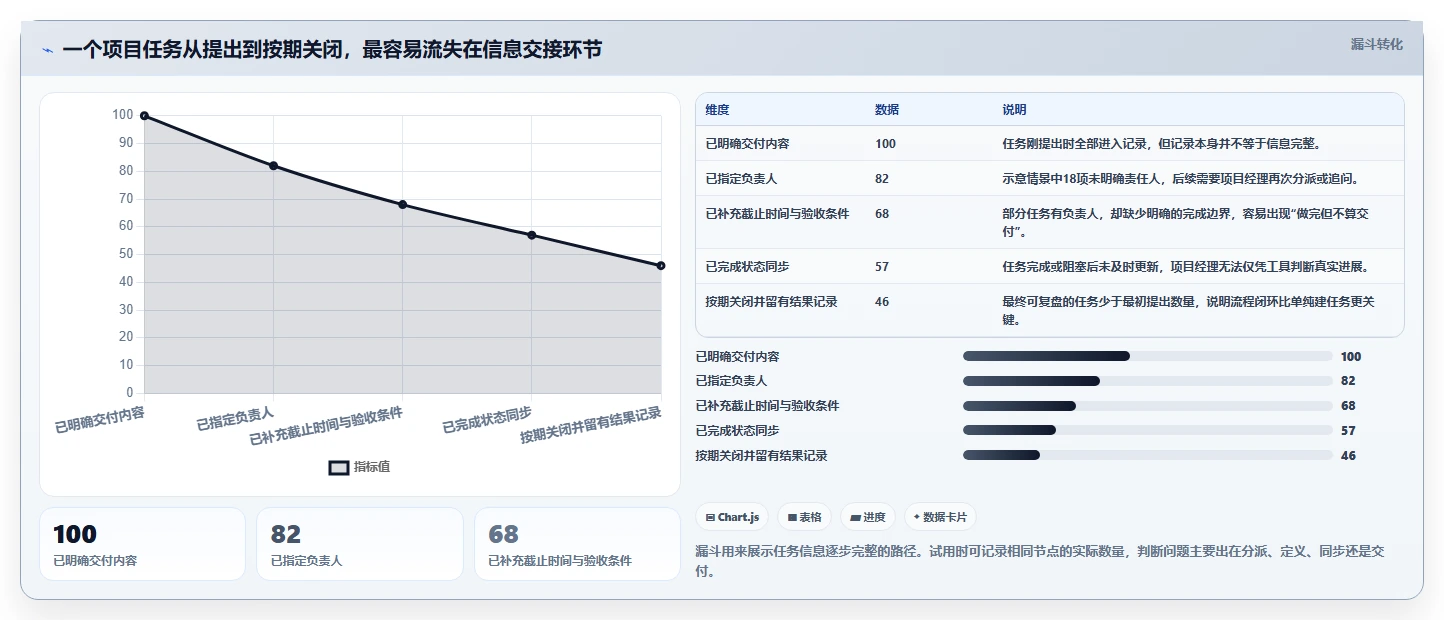
Task: Select the 100 已明确交付内容 stat card
Action: coord(142,544)
